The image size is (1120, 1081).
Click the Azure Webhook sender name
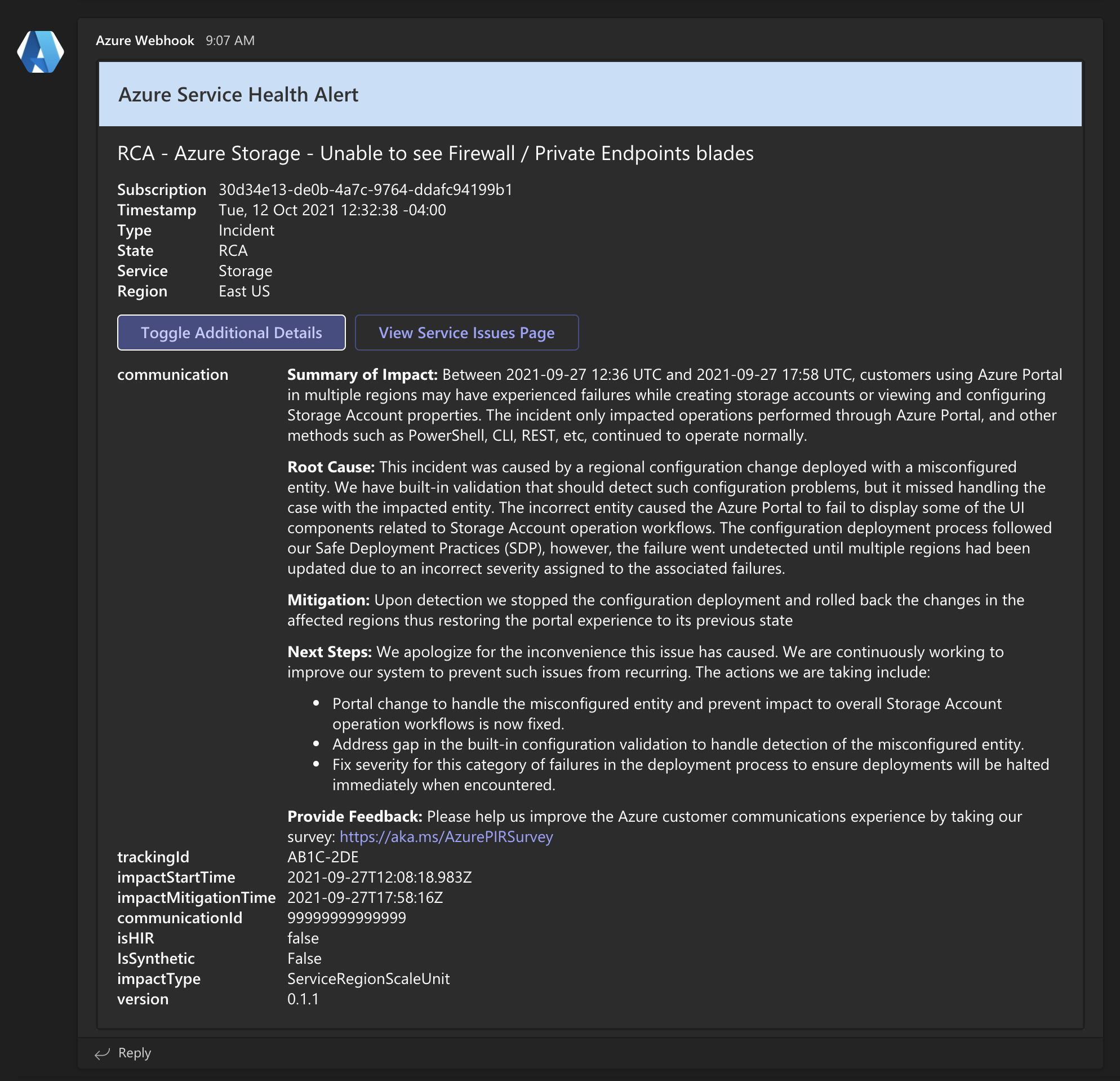click(x=145, y=41)
